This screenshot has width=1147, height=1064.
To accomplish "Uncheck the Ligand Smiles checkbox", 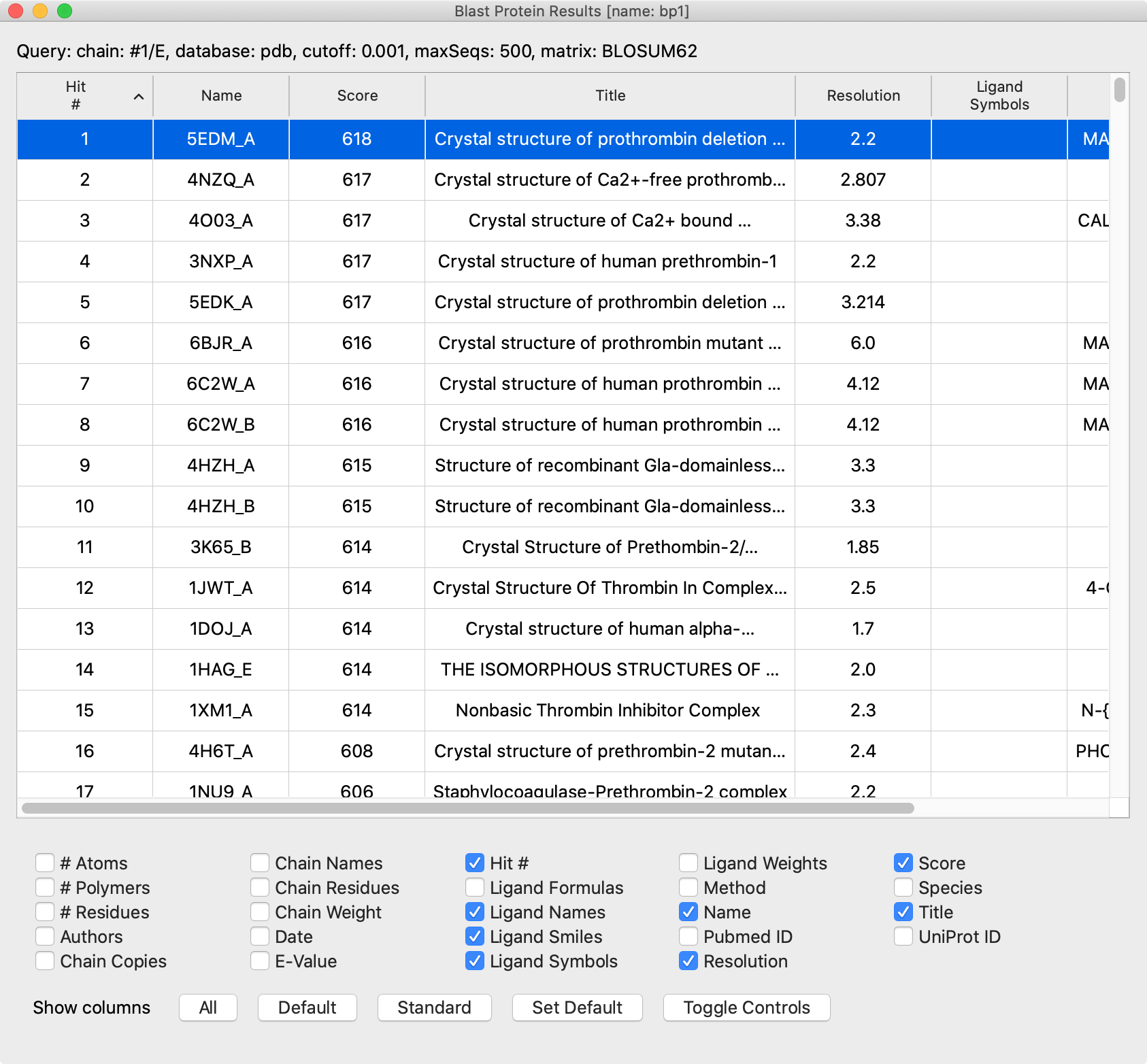I will coord(475,936).
